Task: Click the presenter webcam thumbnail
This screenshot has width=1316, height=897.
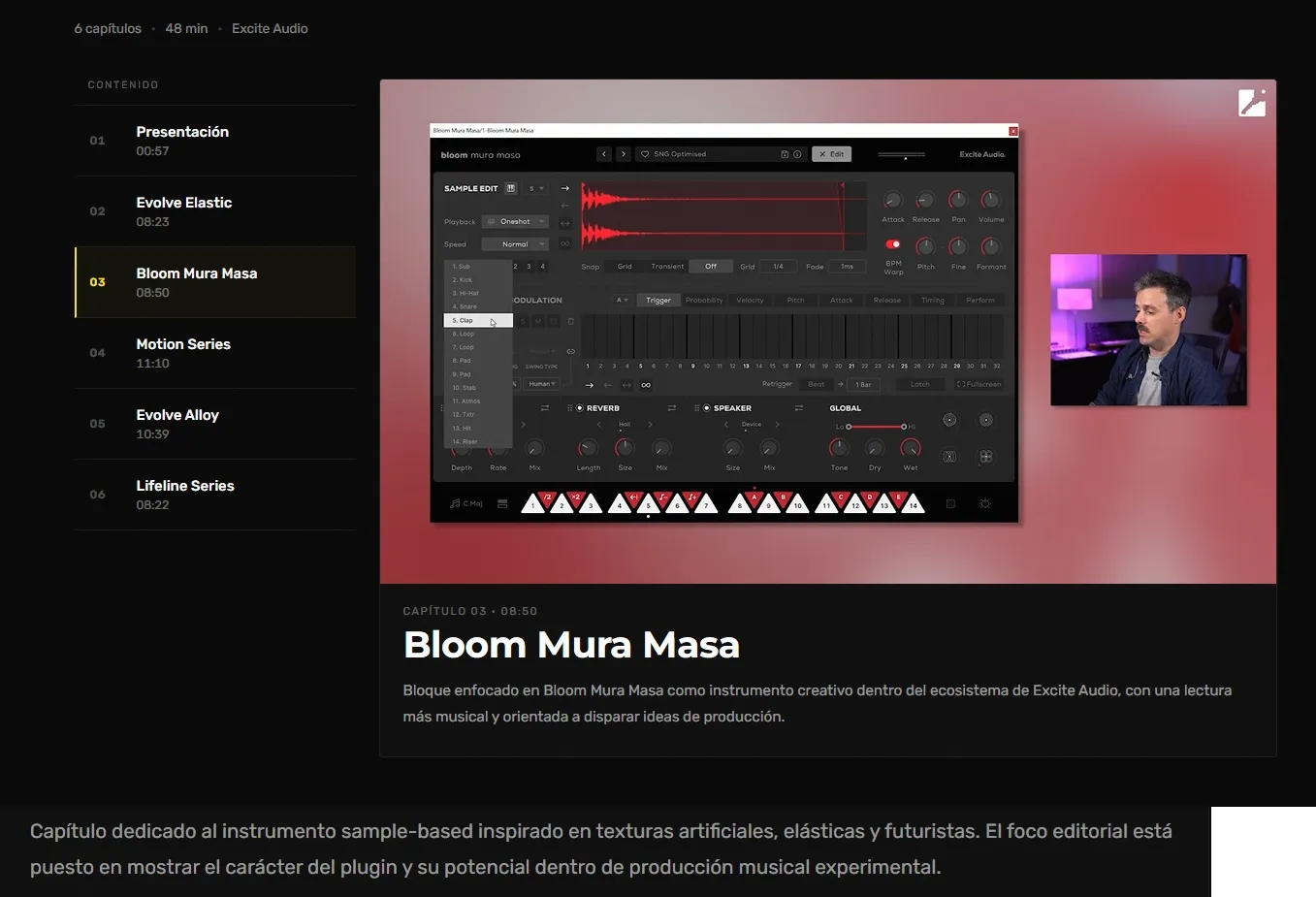Action: coord(1148,330)
